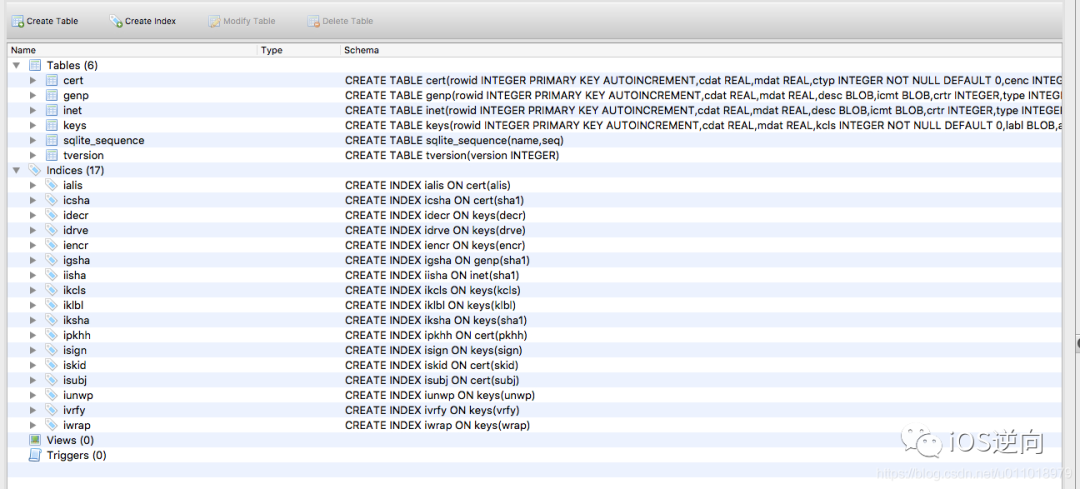Collapse the Indices (17) group
Screen dimensions: 1080x489
click(x=16, y=170)
